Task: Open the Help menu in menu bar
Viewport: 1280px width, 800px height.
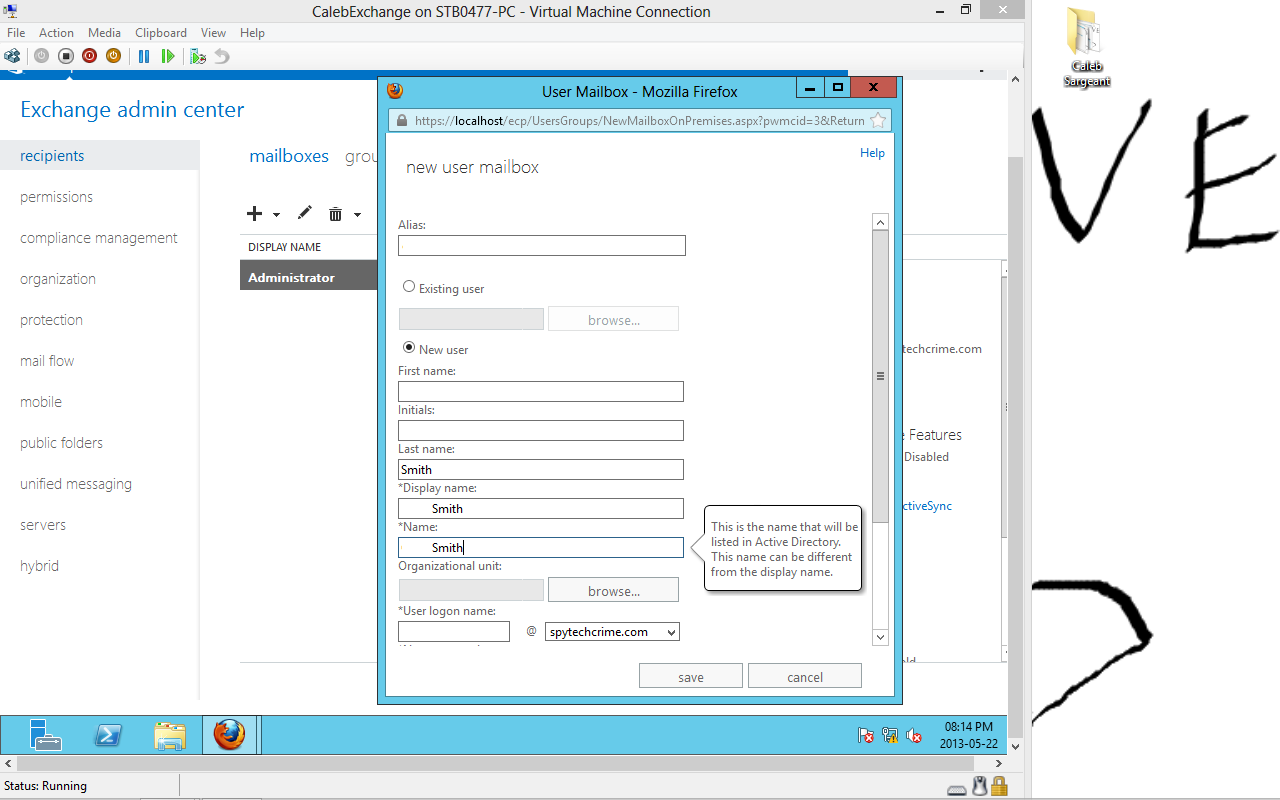Action: (252, 33)
